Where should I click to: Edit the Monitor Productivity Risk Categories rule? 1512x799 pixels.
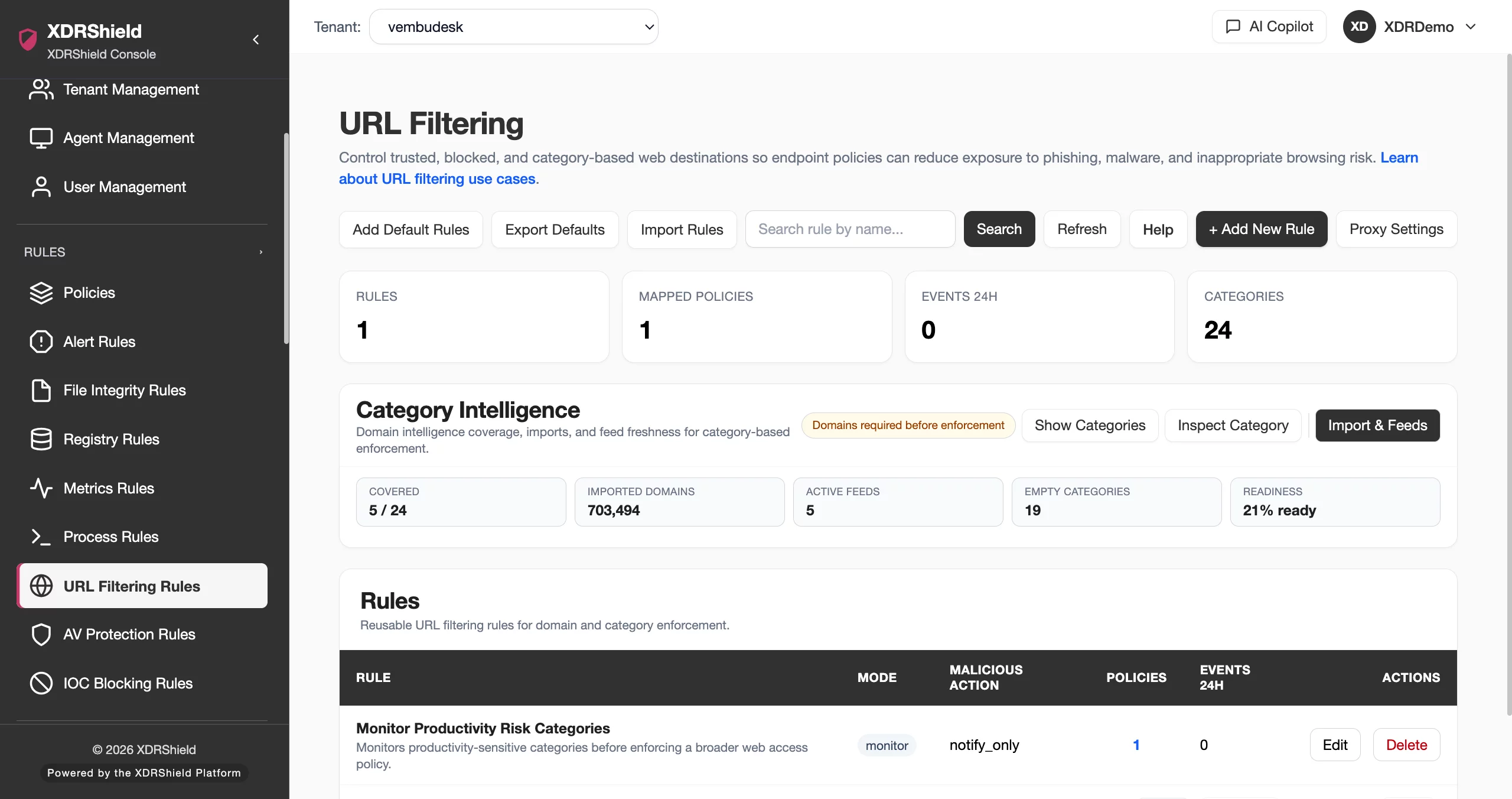1335,745
